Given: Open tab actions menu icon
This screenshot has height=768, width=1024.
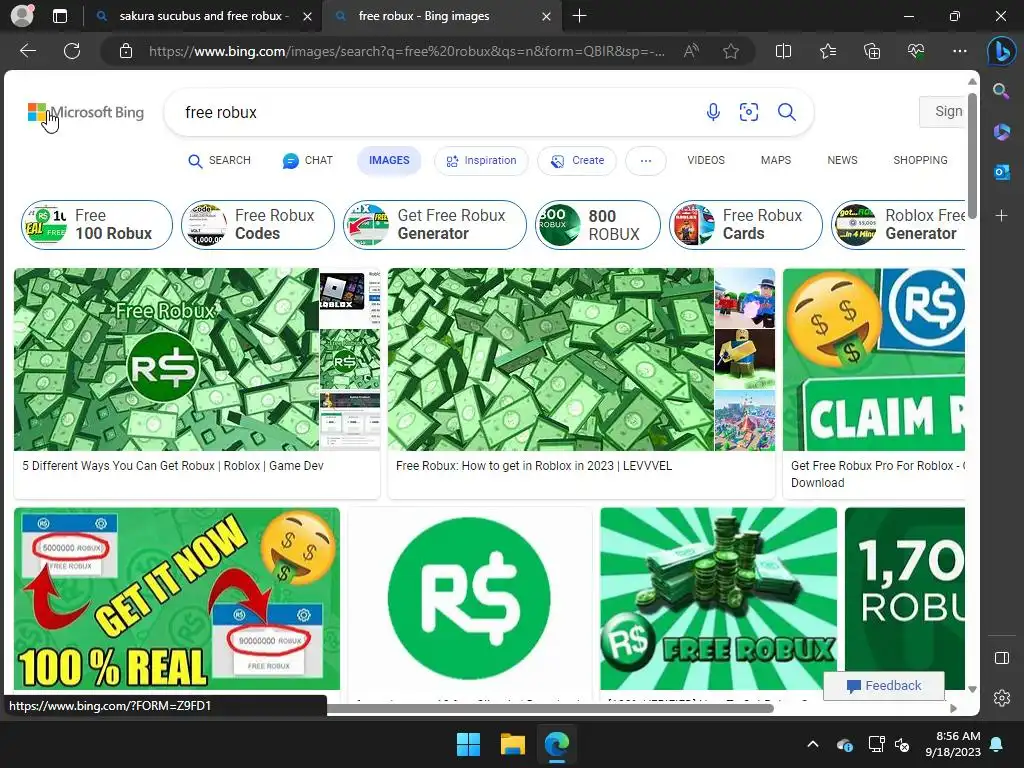Looking at the screenshot, I should click(60, 16).
